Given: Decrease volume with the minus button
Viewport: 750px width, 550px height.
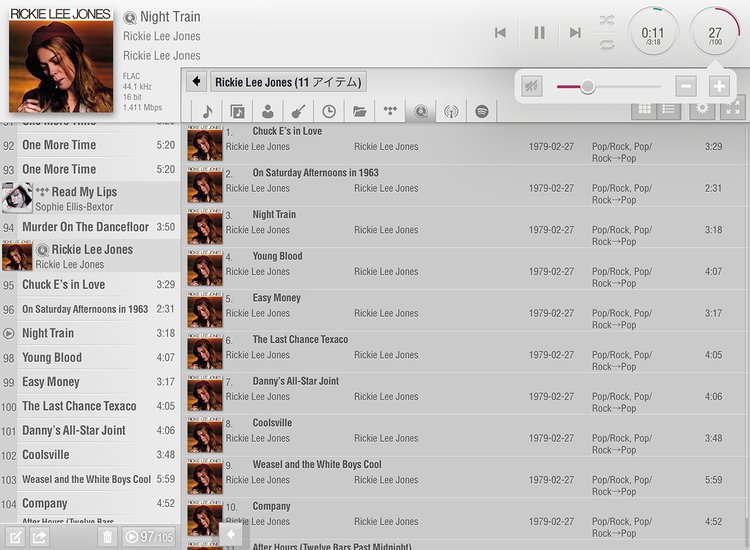Looking at the screenshot, I should pos(686,86).
